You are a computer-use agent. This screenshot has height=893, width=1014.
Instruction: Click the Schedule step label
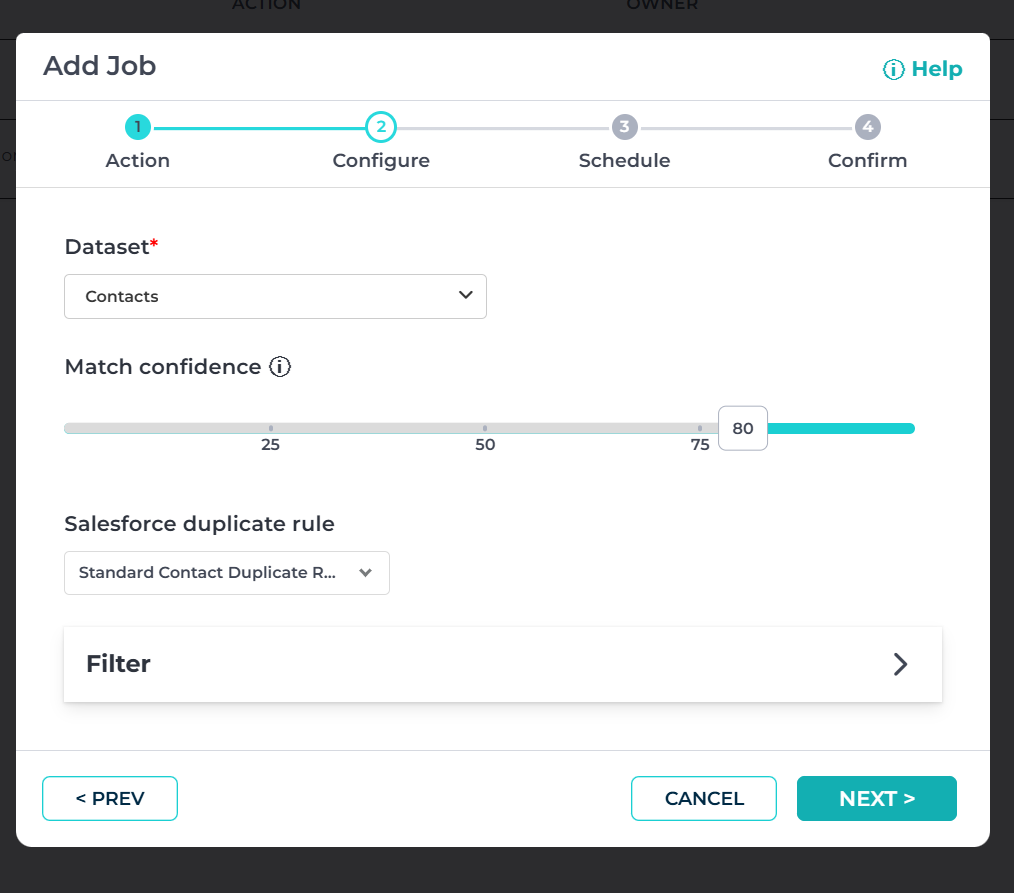[624, 160]
